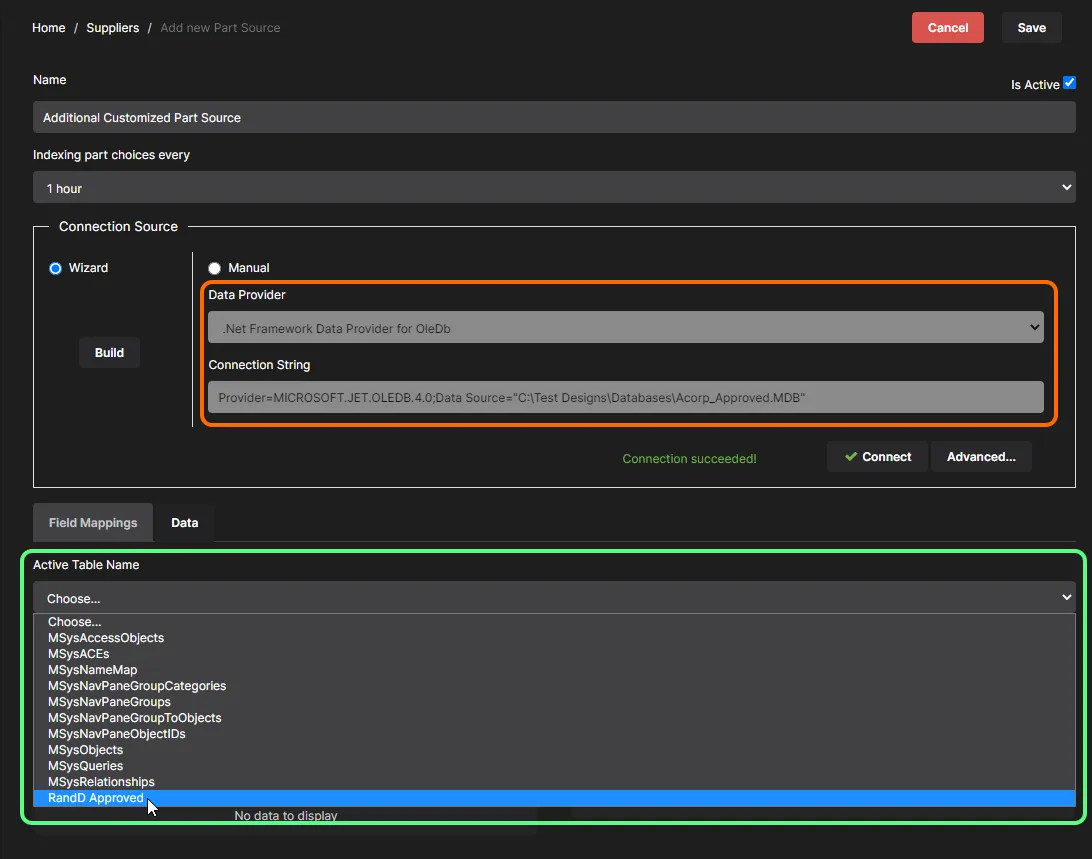Screen dimensions: 1092x859
Task: Edit the Name field text
Action: point(554,118)
